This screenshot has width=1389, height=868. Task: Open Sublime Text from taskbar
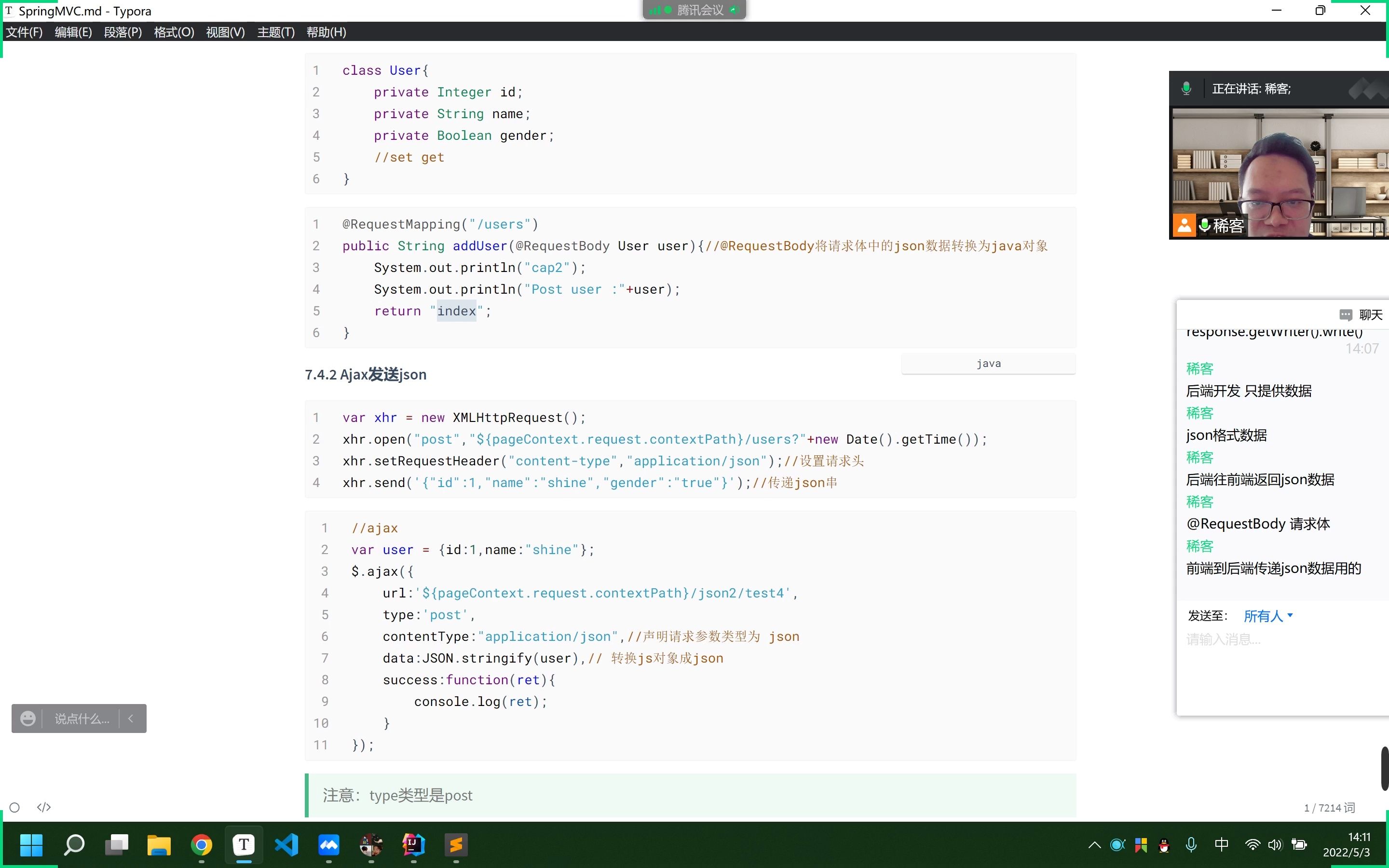point(456,844)
